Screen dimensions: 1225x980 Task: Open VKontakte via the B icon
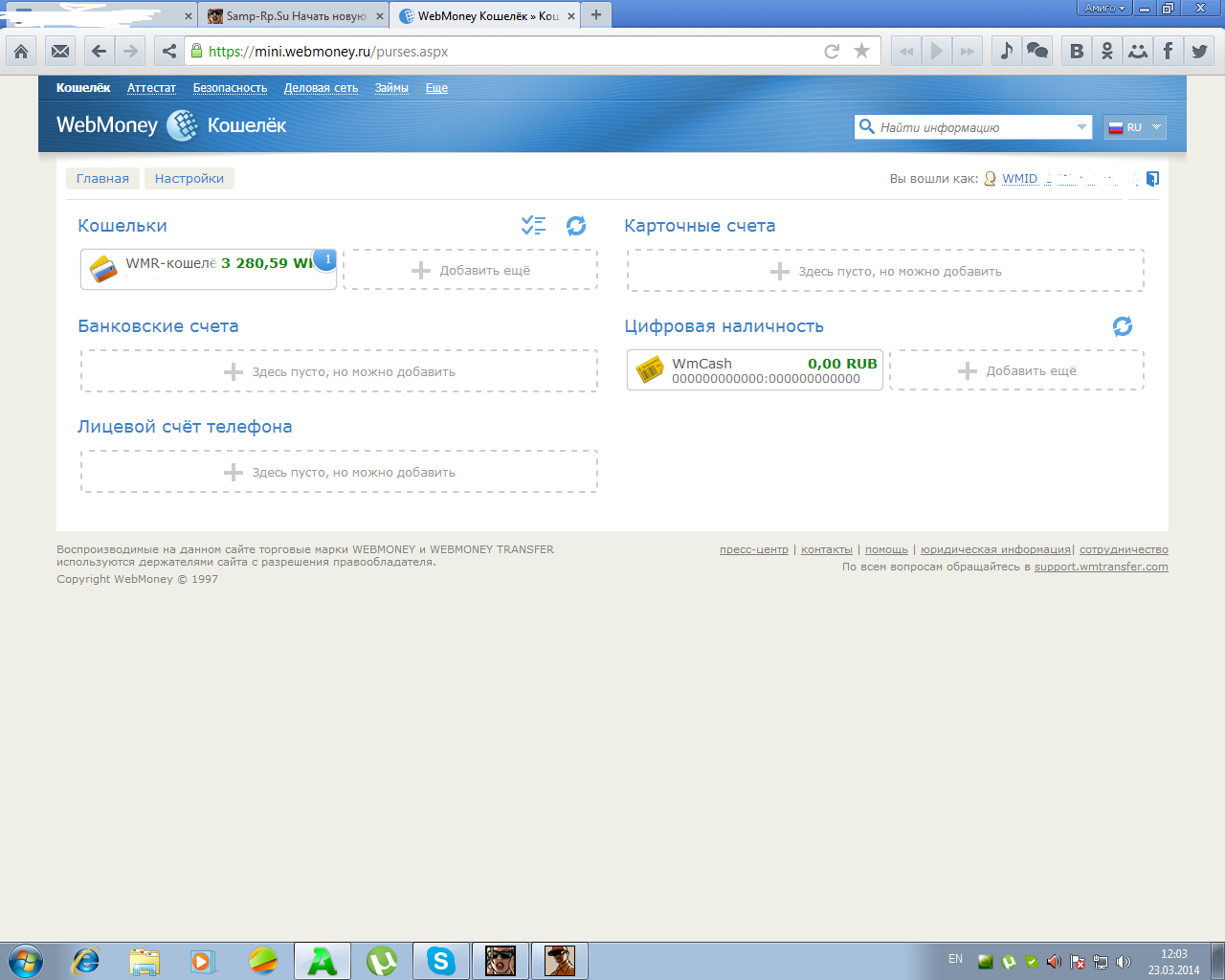(1077, 52)
